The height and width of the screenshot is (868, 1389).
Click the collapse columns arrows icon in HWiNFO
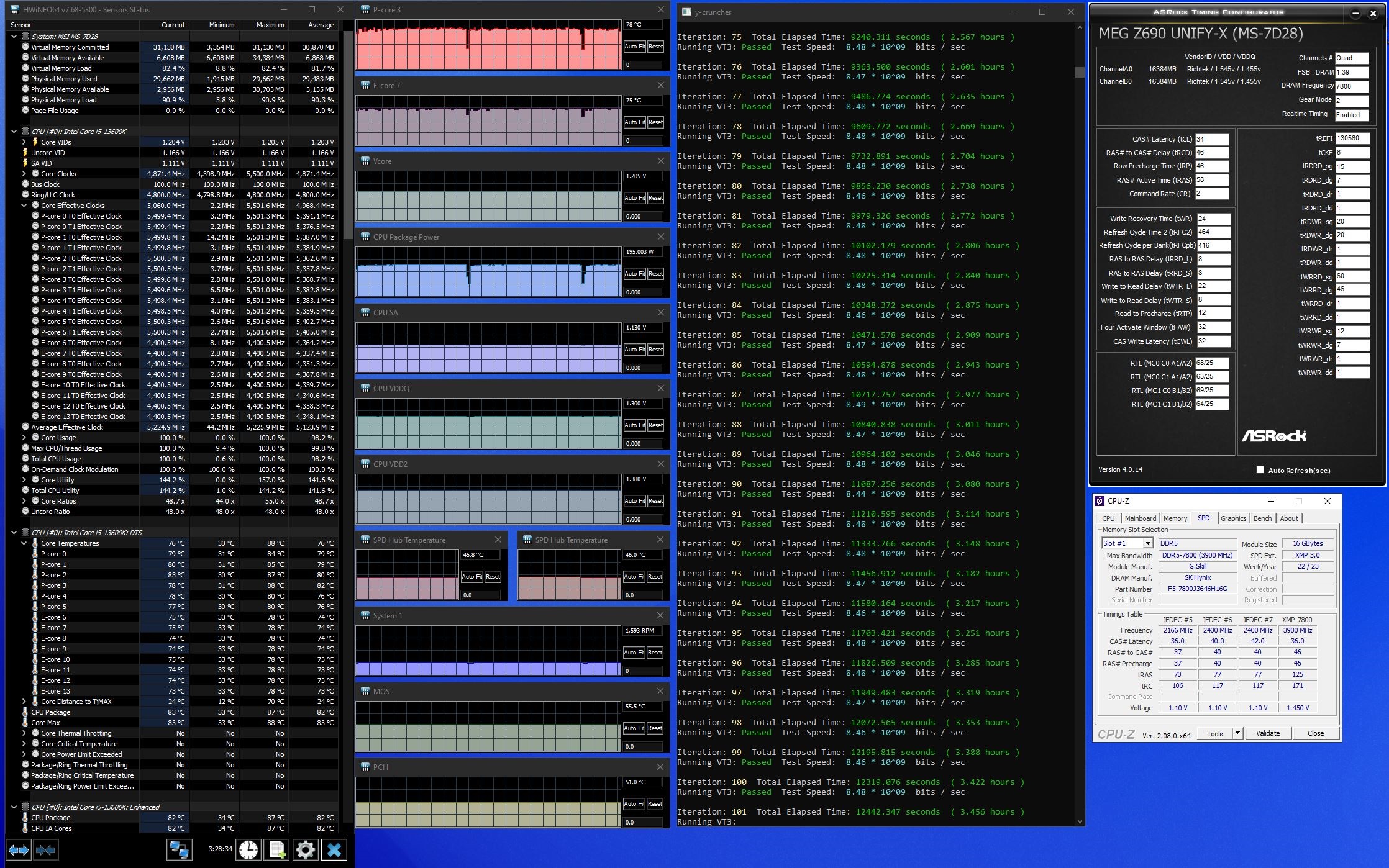pyautogui.click(x=46, y=849)
